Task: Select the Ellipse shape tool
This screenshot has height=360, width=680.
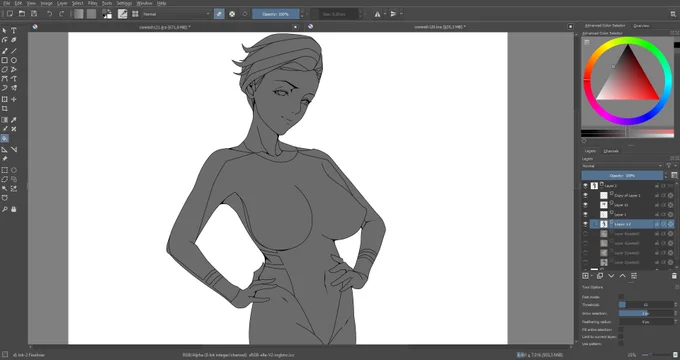Action: point(14,60)
